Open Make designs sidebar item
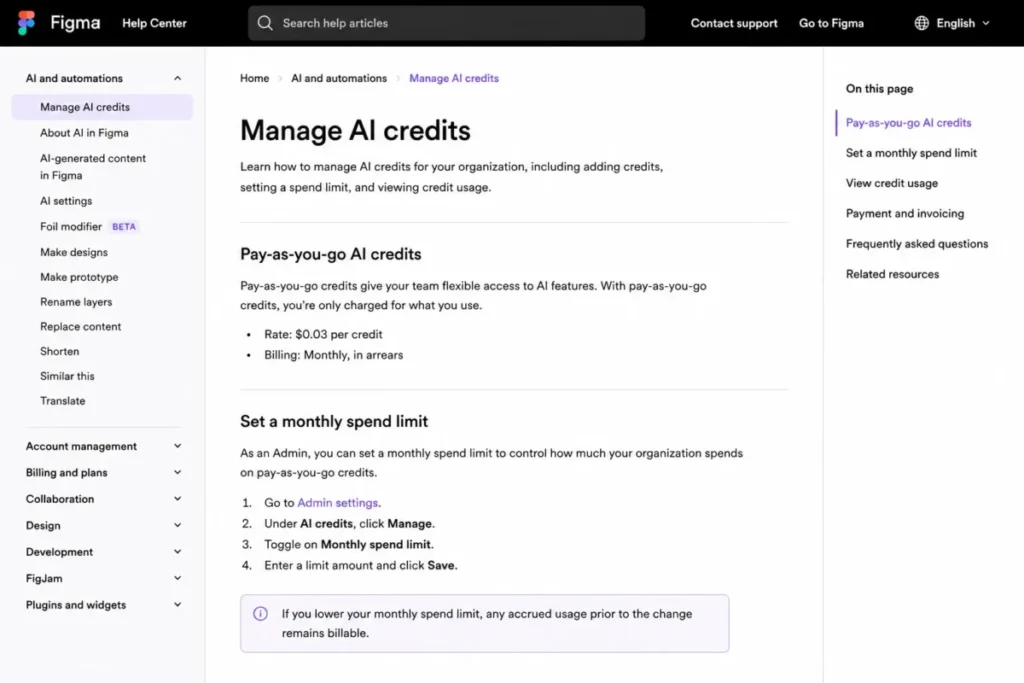This screenshot has width=1024, height=683. 74,252
